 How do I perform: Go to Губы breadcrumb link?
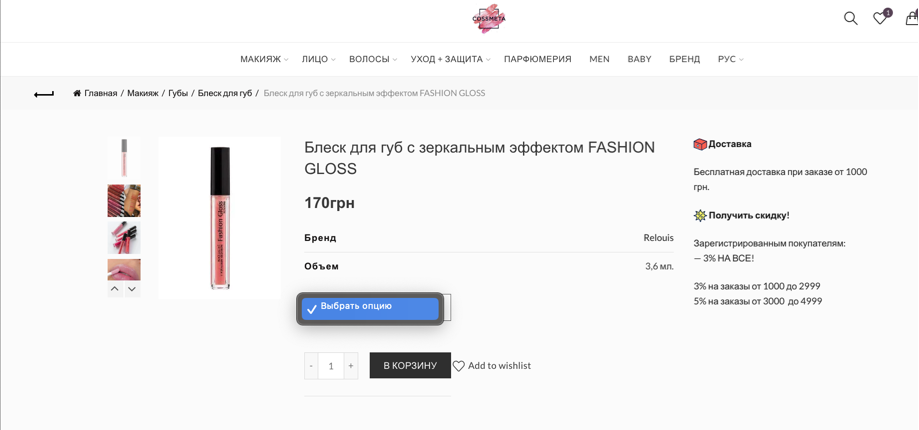[x=178, y=93]
